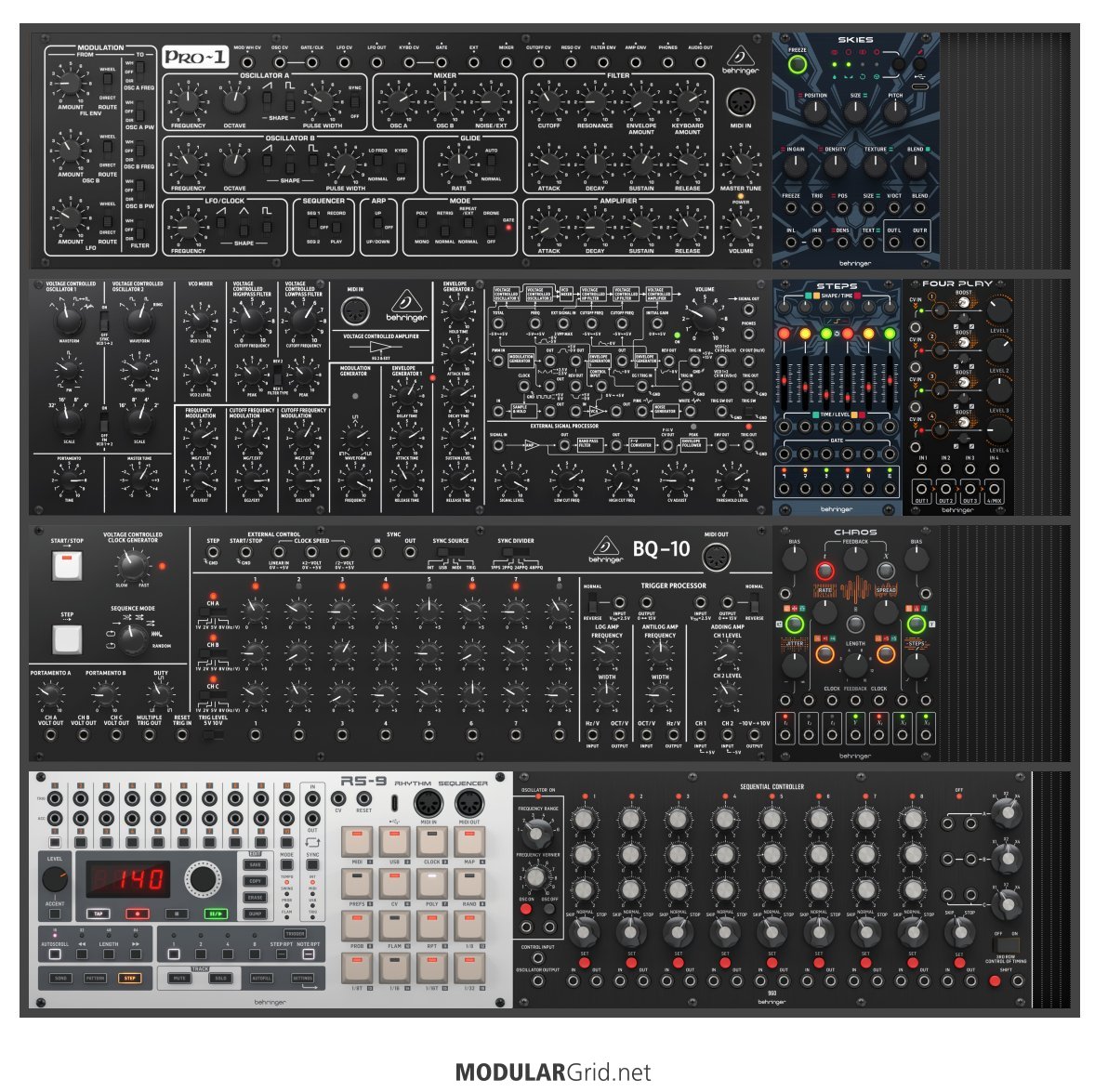Click the Sequence Mode knob on the BQ-10
Screen dimensions: 1108x1092
click(132, 639)
